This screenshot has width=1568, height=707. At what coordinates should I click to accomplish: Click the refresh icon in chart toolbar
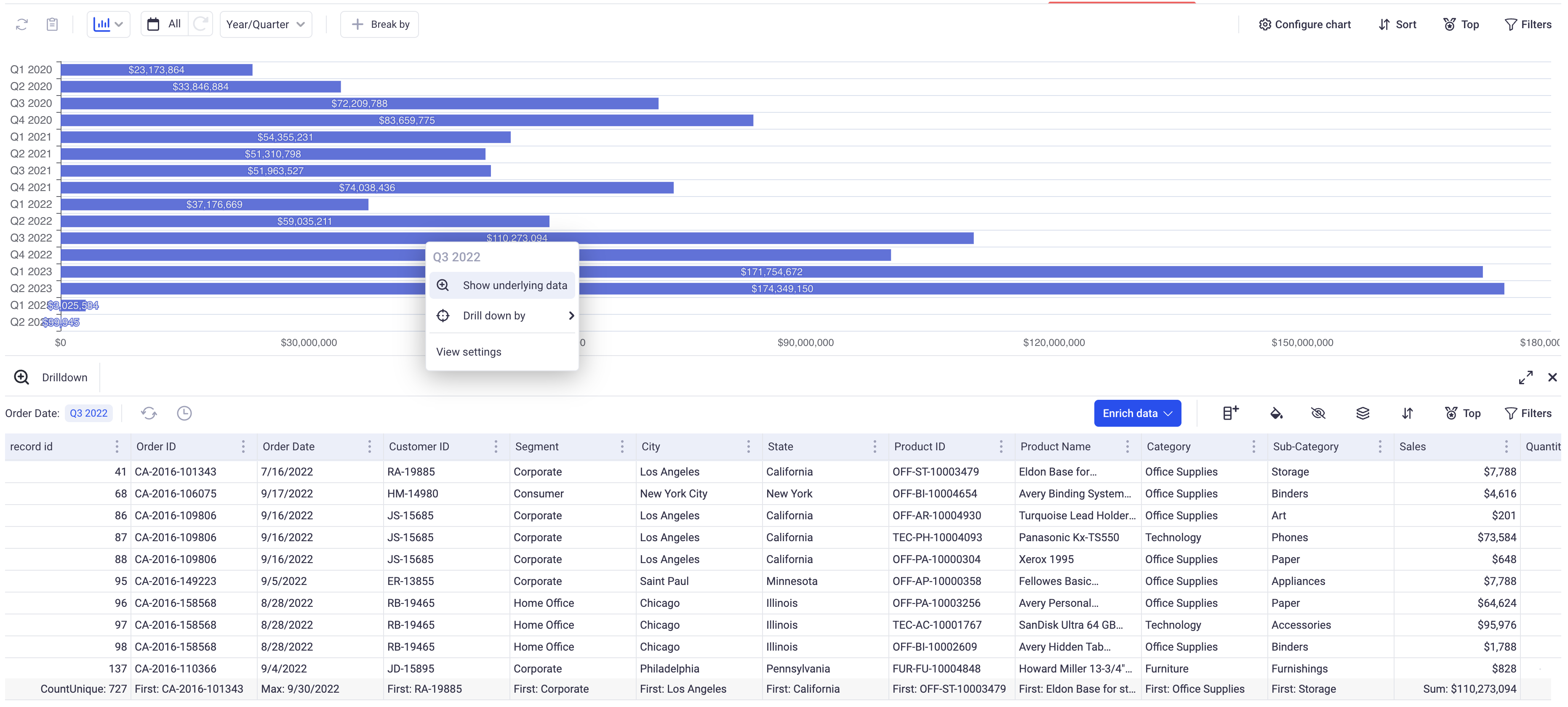[x=22, y=24]
